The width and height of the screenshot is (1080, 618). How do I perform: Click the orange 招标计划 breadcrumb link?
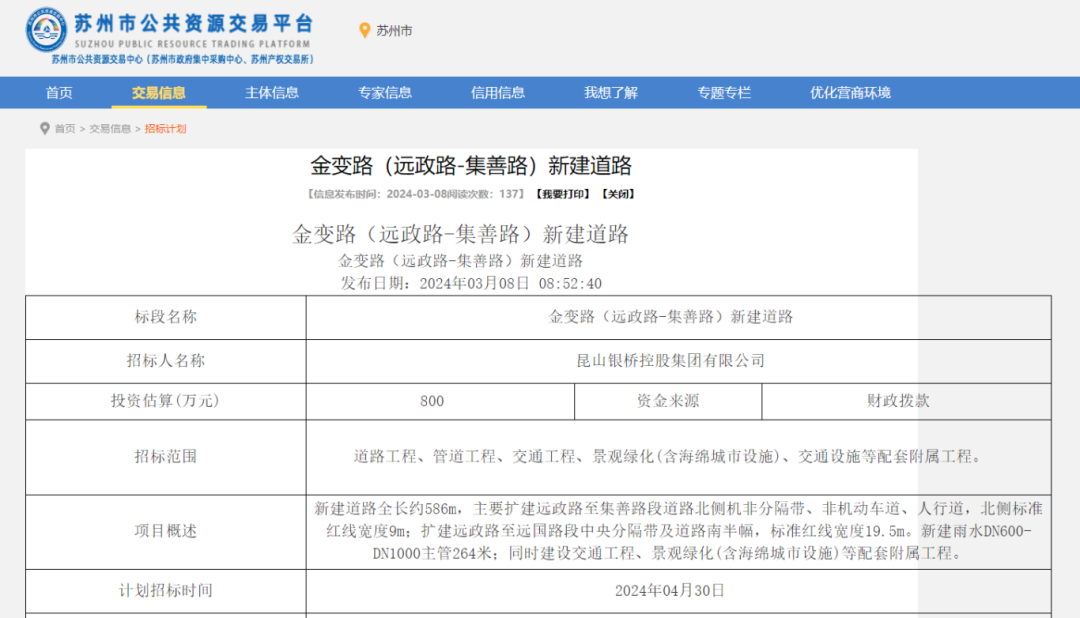(x=165, y=129)
